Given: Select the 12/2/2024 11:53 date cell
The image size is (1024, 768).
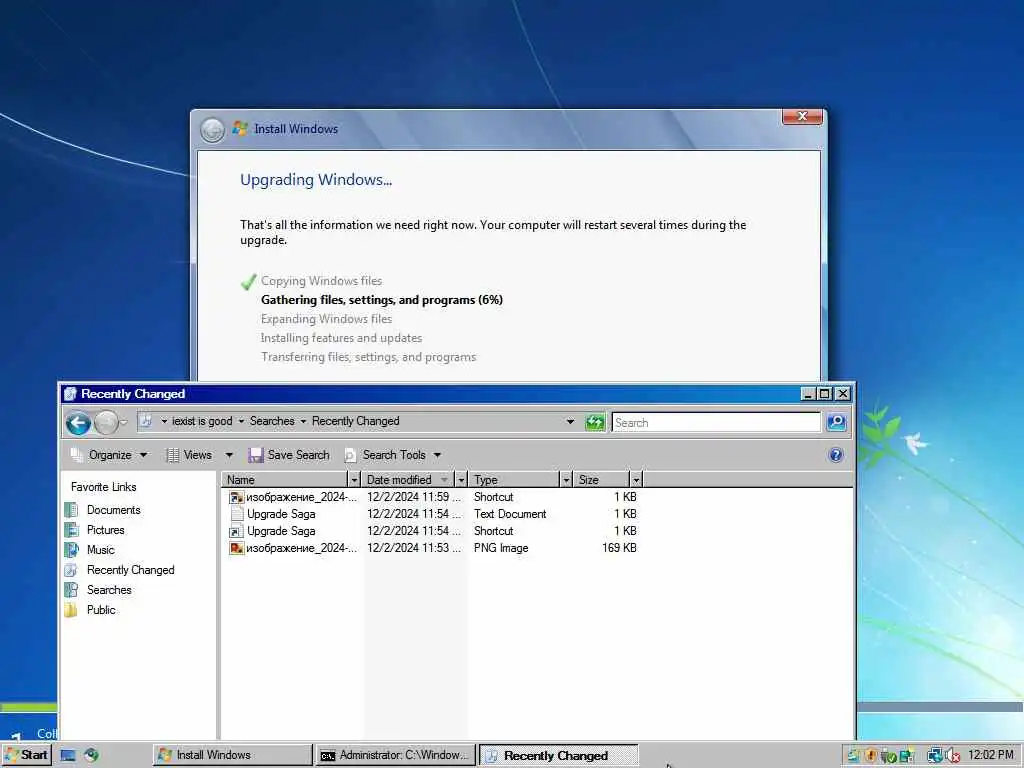Looking at the screenshot, I should pos(413,548).
